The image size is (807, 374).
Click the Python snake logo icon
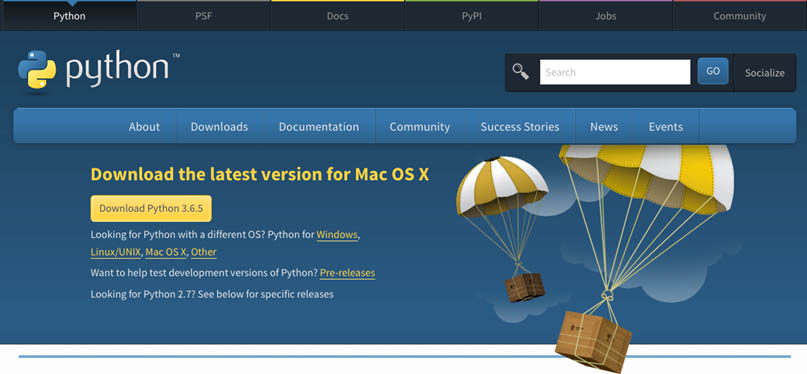click(37, 69)
